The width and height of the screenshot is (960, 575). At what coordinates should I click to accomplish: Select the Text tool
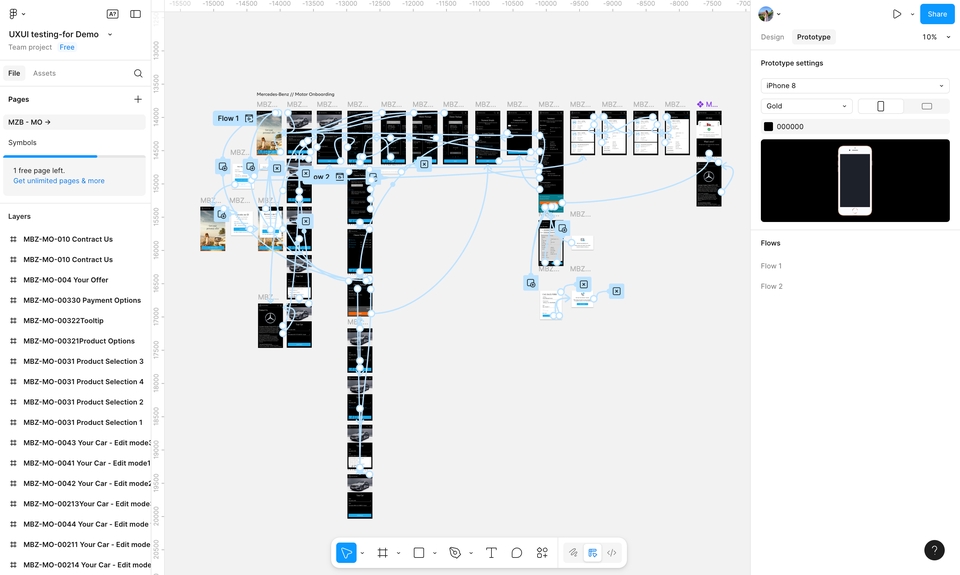pos(491,552)
